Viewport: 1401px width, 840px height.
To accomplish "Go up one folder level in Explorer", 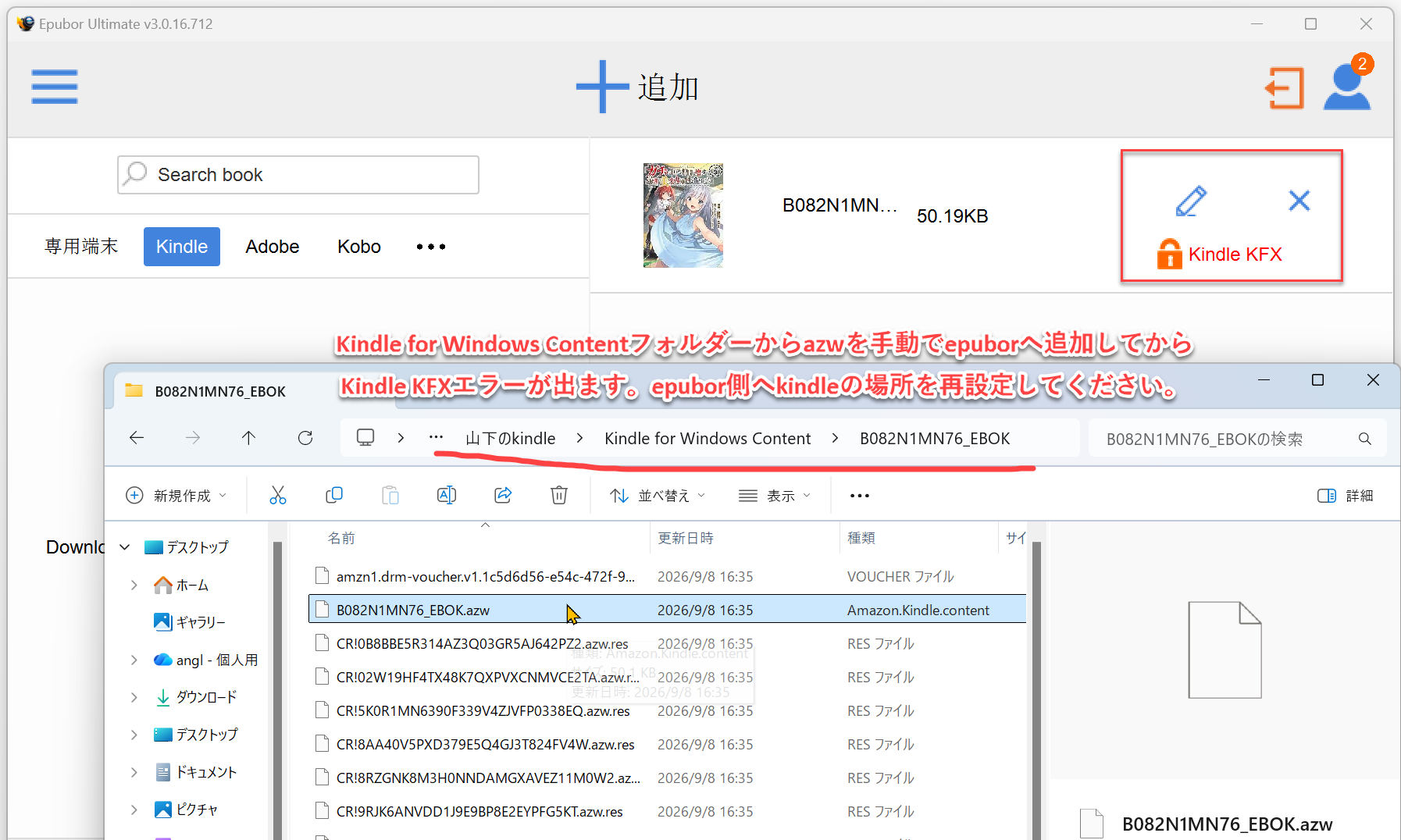I will 248,438.
